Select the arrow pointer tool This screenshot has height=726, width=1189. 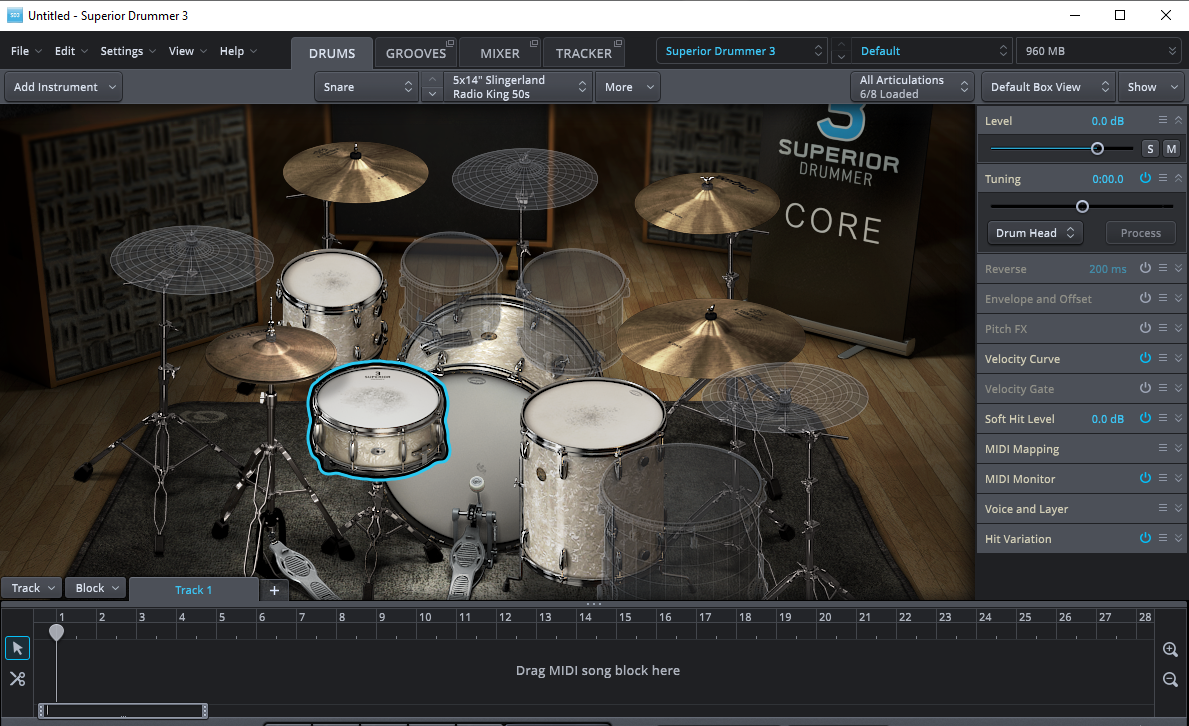[x=17, y=648]
